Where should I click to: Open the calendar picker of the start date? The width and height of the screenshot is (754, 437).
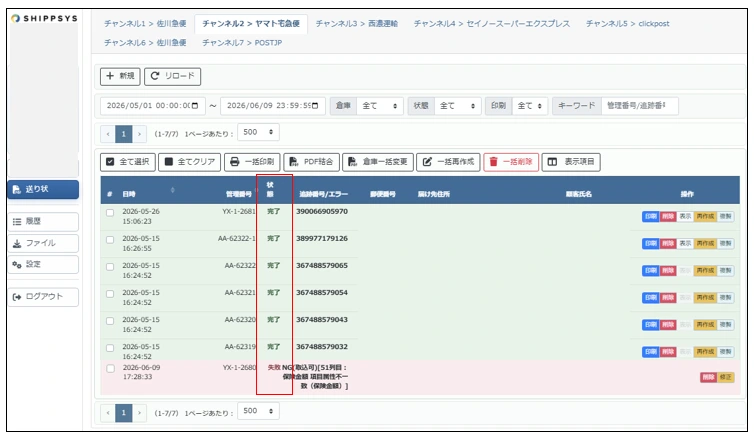[195, 106]
